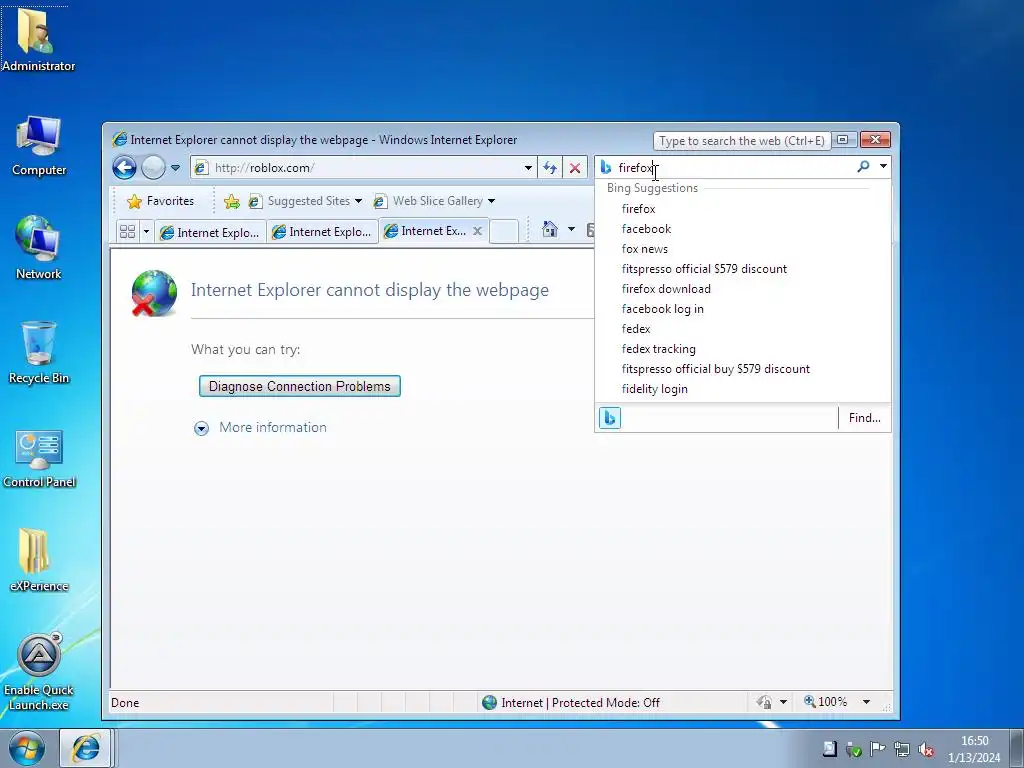Image resolution: width=1024 pixels, height=768 pixels.
Task: Click the Bing provider icon below suggestions
Action: [x=609, y=417]
